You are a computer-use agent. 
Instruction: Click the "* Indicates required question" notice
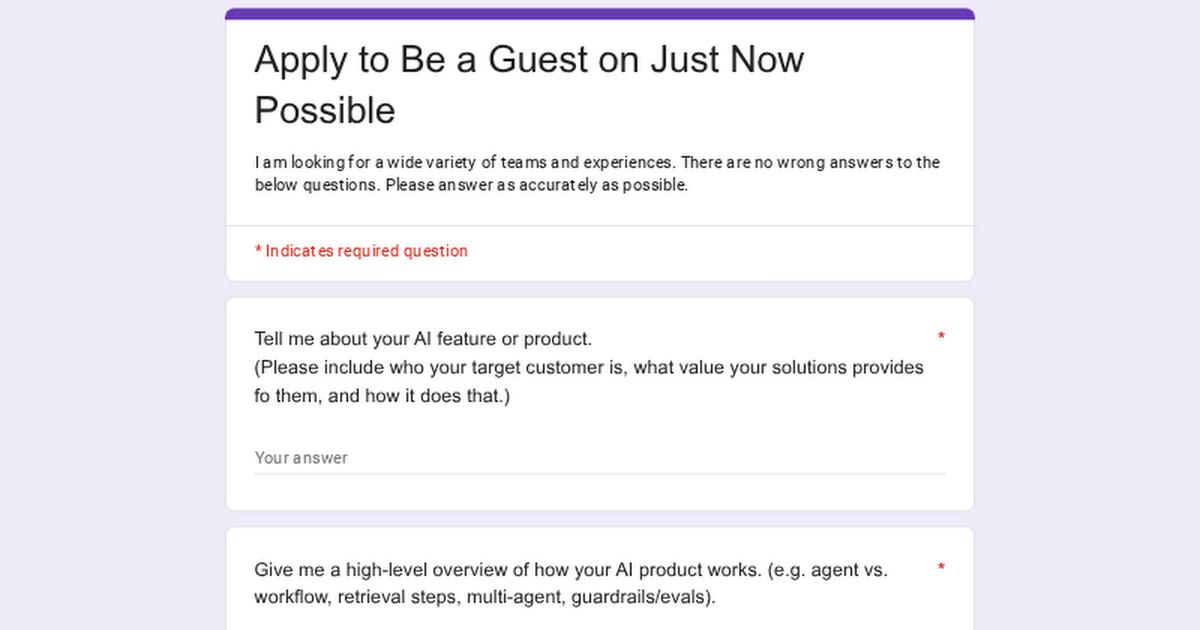click(361, 251)
